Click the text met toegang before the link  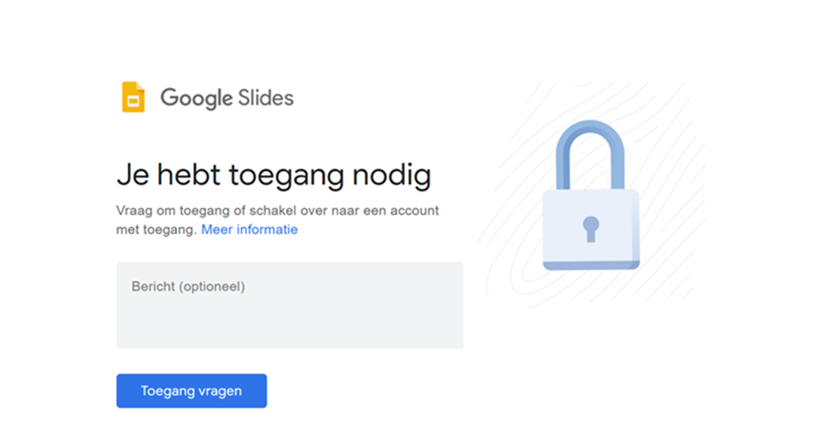(x=155, y=230)
